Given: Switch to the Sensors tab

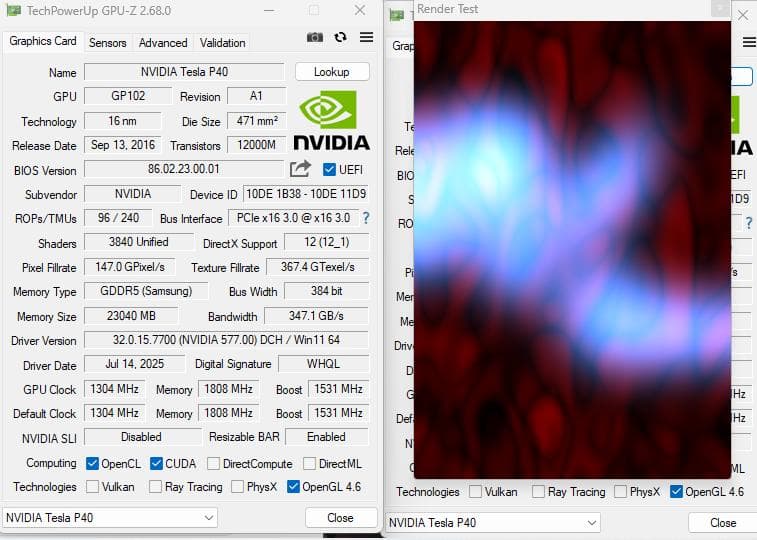Looking at the screenshot, I should coord(107,43).
